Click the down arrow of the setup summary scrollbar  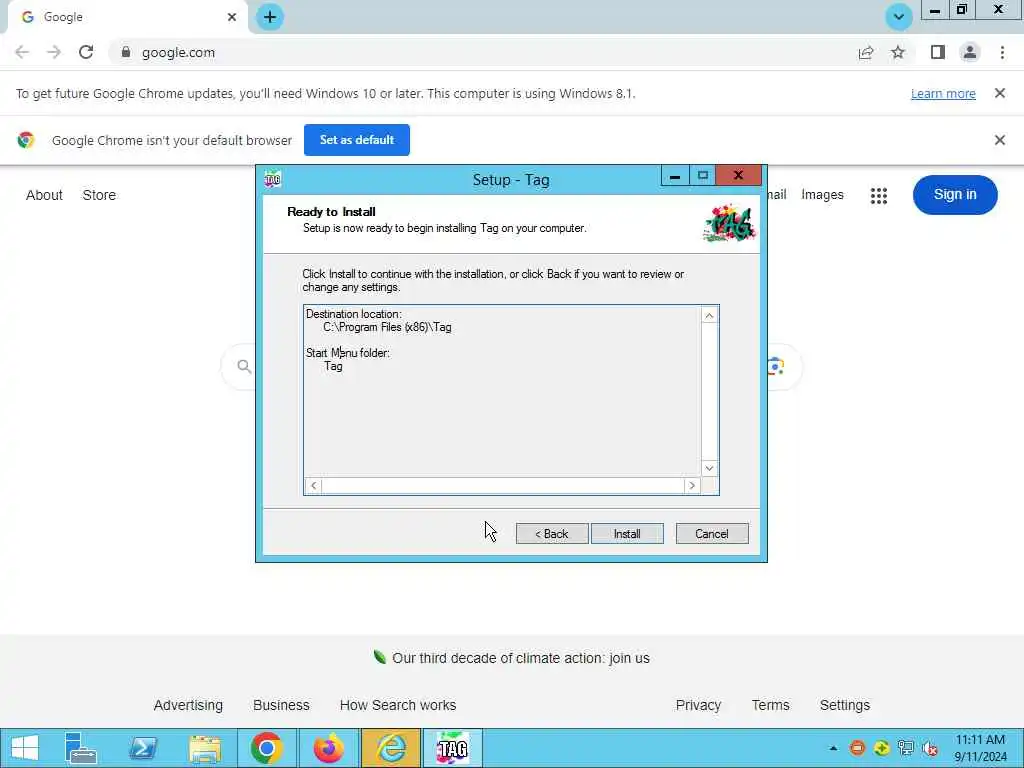coord(709,468)
